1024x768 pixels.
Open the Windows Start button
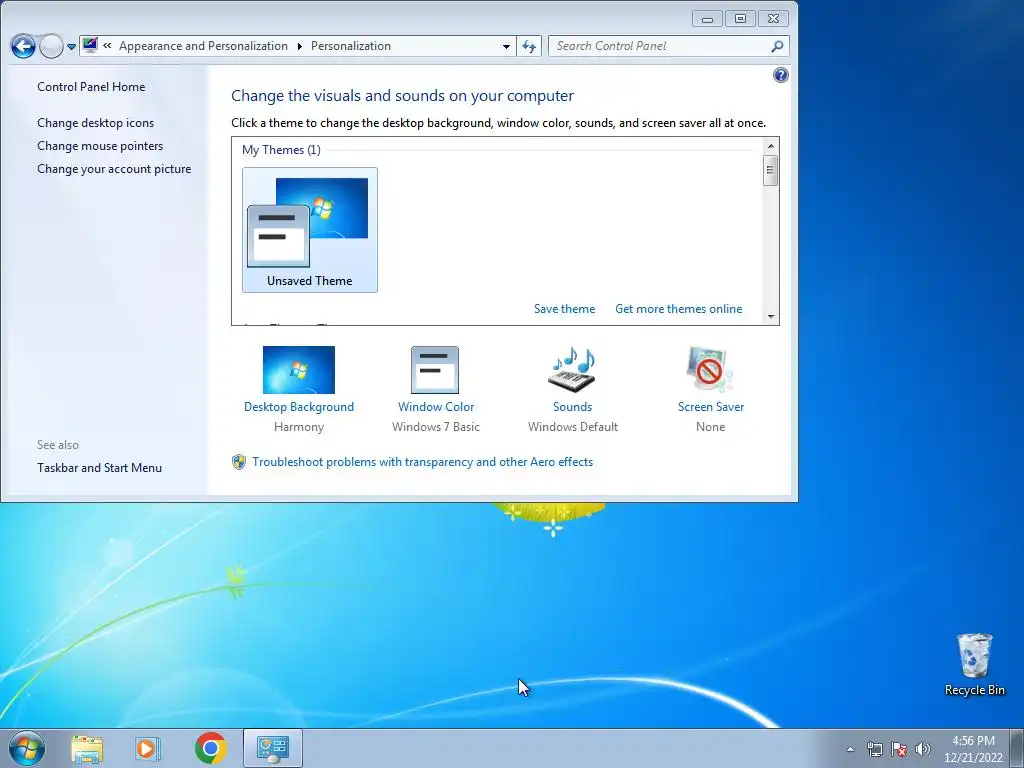(x=27, y=748)
